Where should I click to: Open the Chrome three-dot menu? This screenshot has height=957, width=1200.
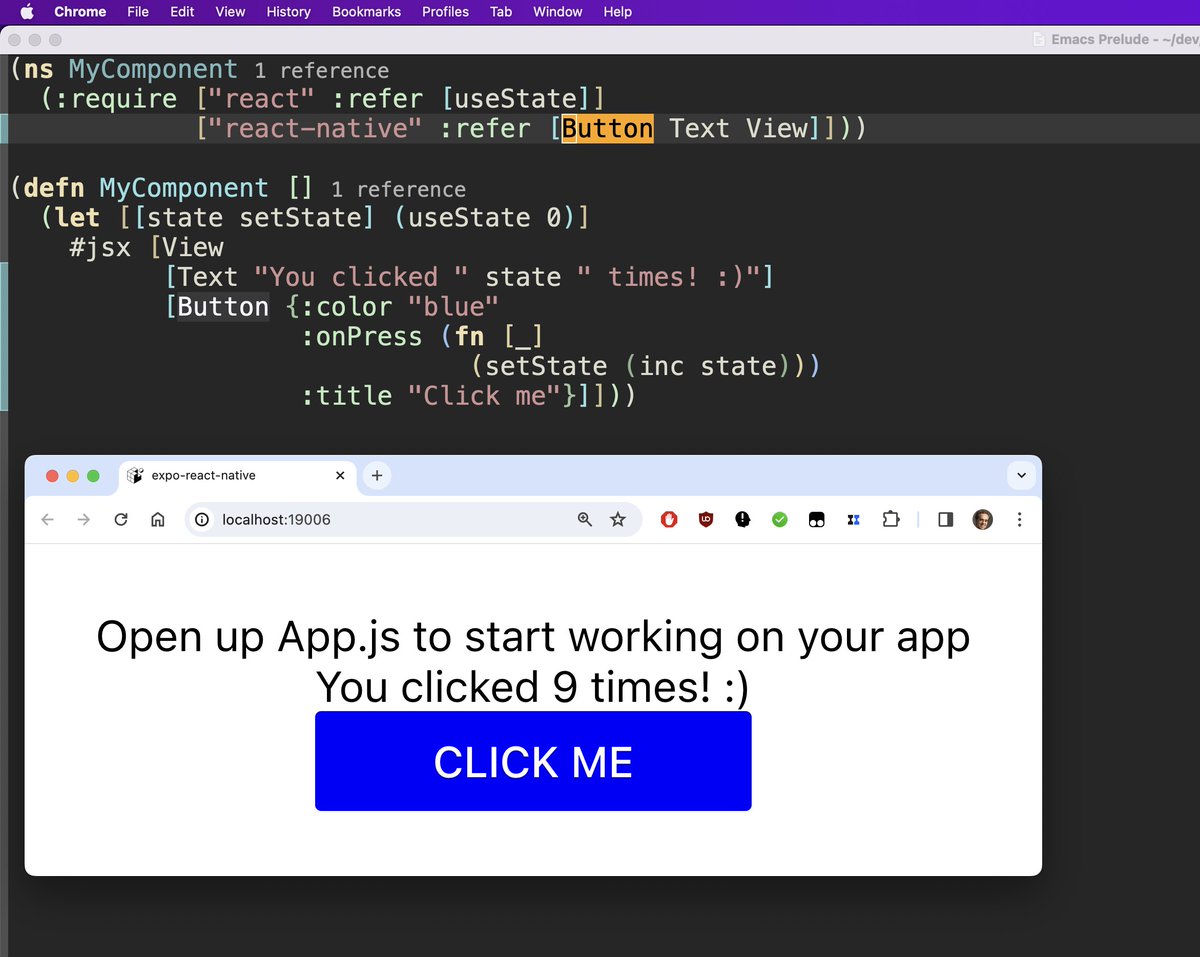(1019, 519)
